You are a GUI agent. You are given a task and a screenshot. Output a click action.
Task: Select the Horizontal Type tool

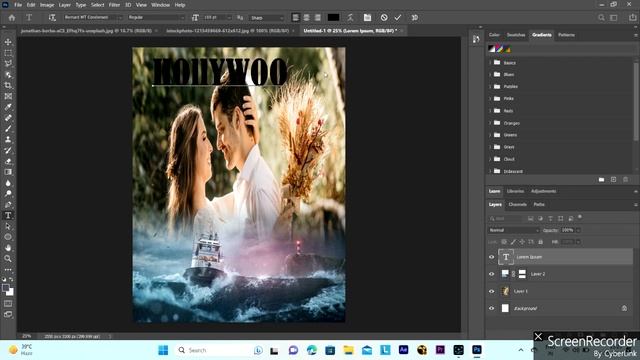(8, 215)
